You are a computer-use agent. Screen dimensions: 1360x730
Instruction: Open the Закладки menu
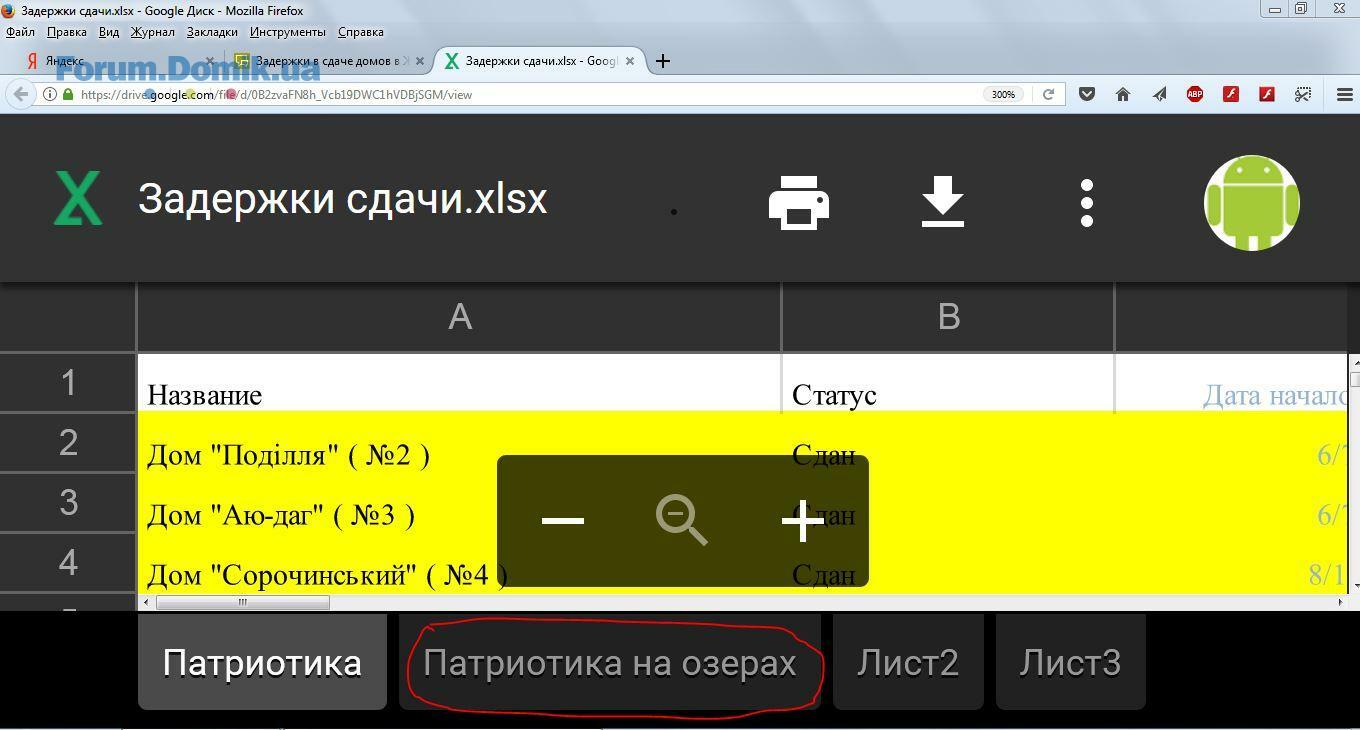tap(212, 32)
